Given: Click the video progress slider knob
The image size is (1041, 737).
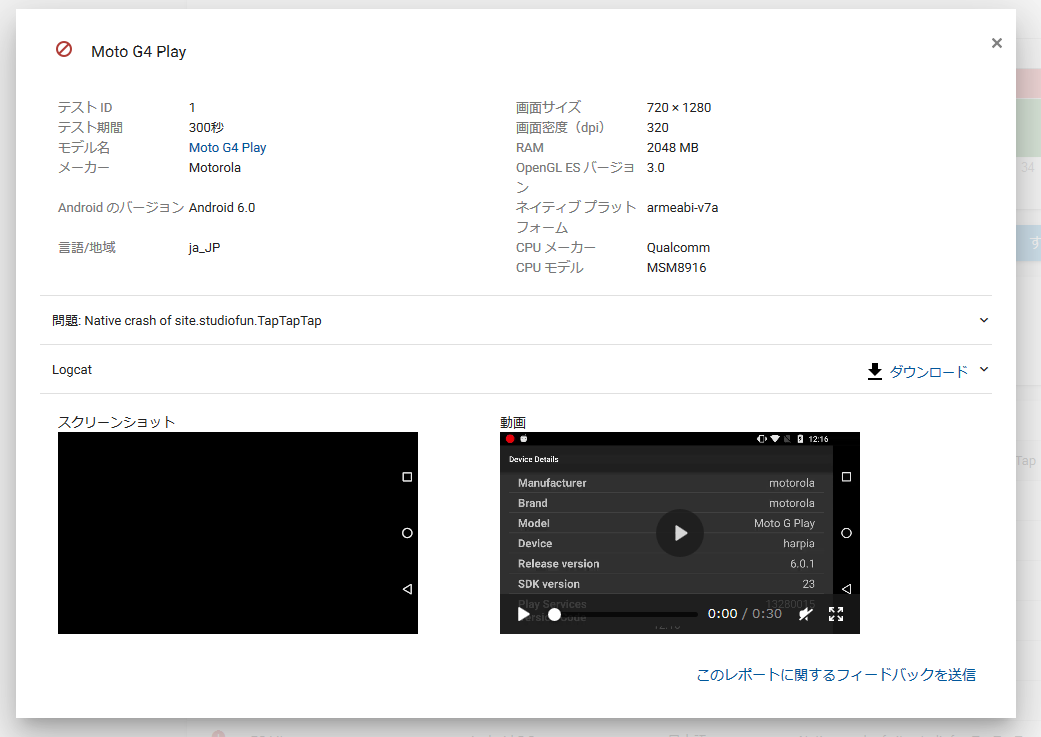Looking at the screenshot, I should pyautogui.click(x=554, y=614).
